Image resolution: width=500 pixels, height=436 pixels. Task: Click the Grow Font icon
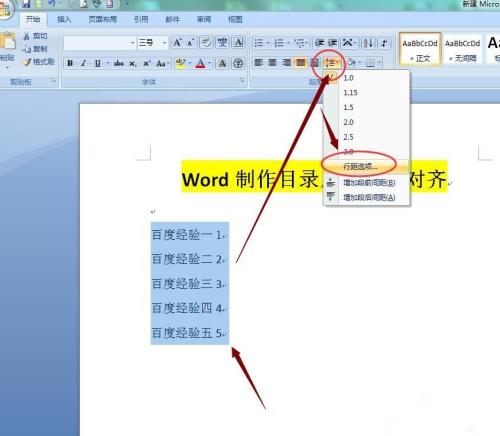(177, 43)
